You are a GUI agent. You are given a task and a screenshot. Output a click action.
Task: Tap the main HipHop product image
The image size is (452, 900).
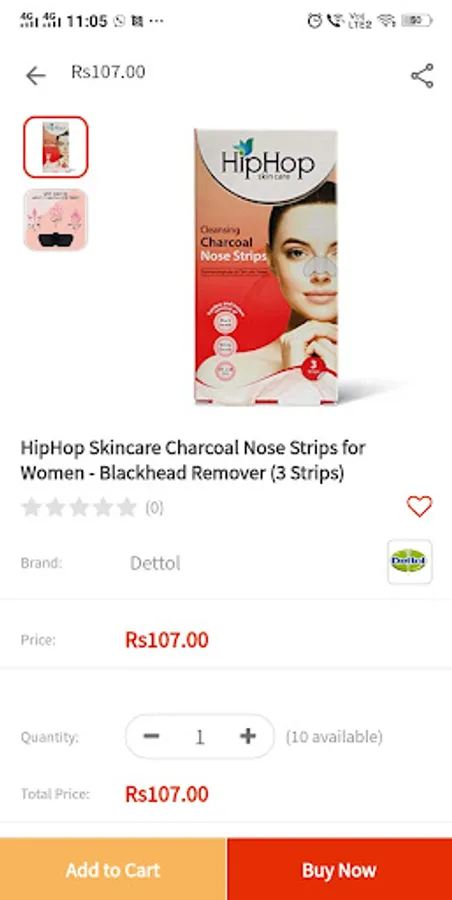pos(266,267)
